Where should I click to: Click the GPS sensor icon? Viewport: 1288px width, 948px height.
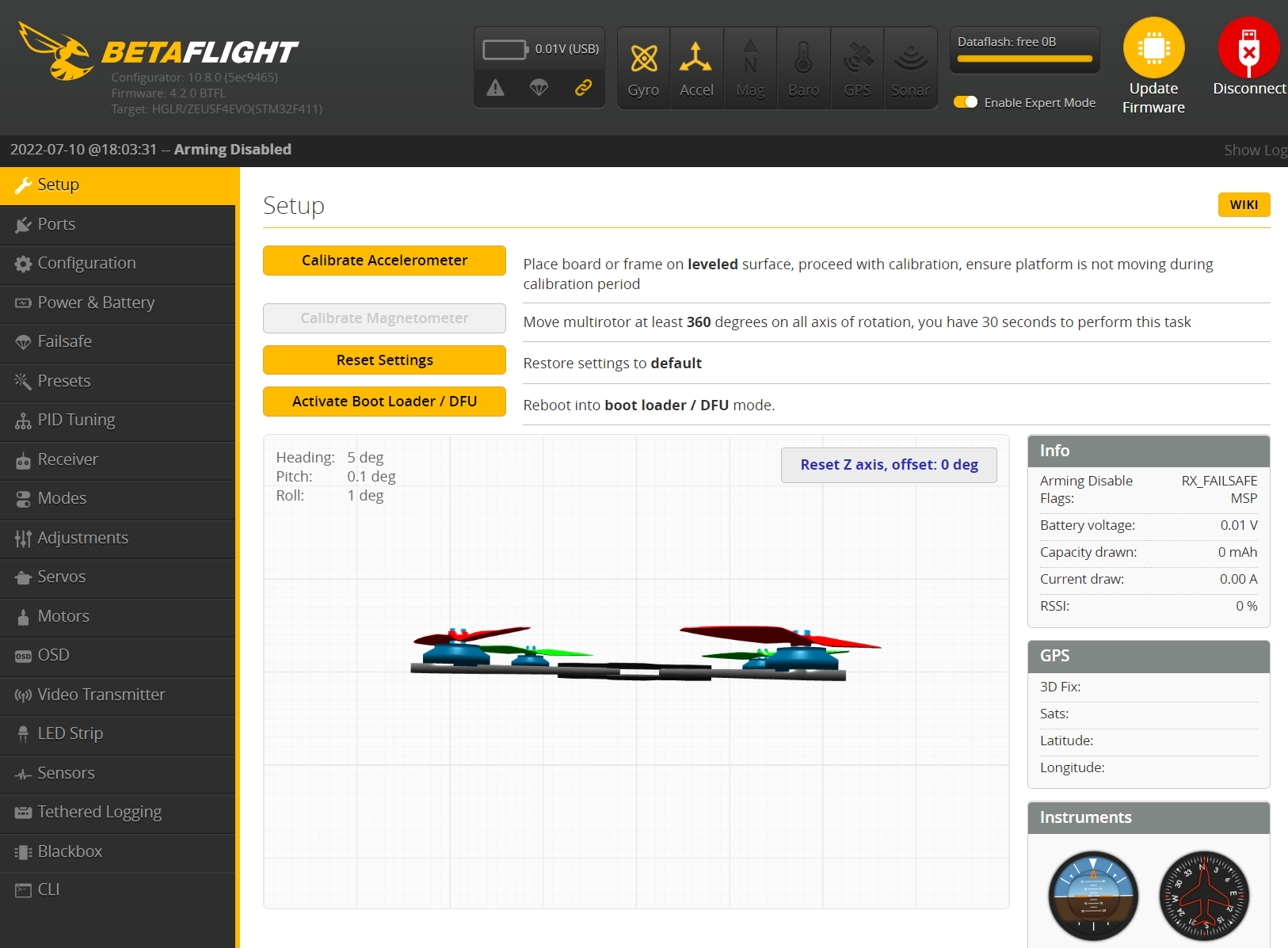pos(857,59)
